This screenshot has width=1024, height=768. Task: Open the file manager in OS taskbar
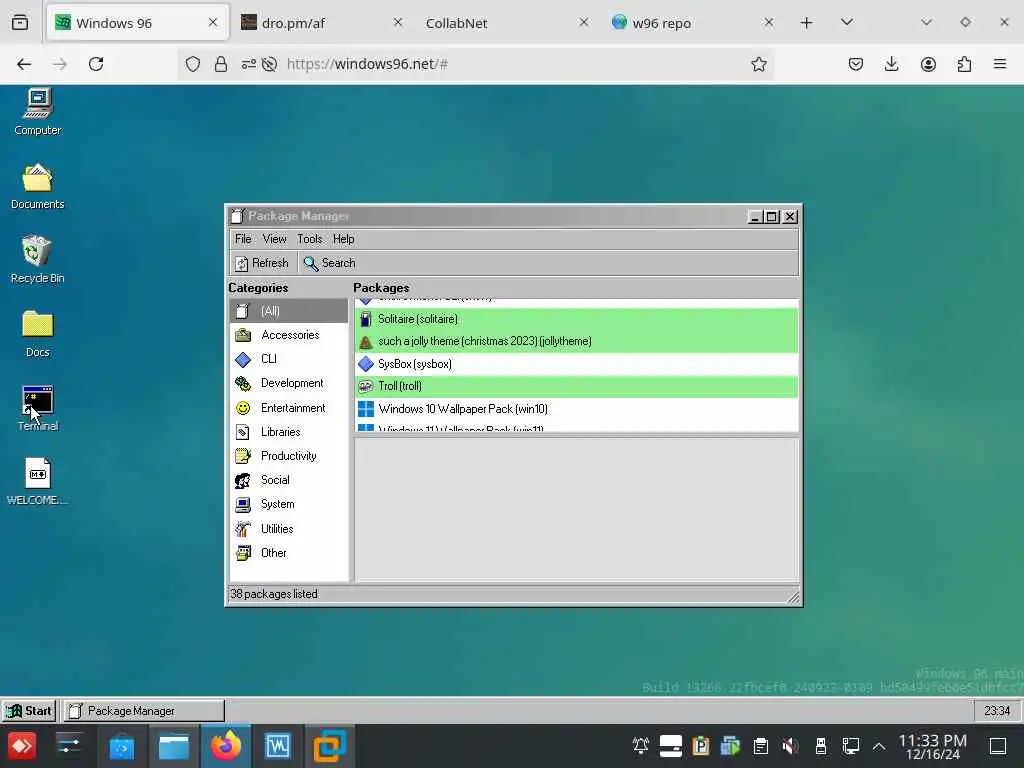(174, 746)
